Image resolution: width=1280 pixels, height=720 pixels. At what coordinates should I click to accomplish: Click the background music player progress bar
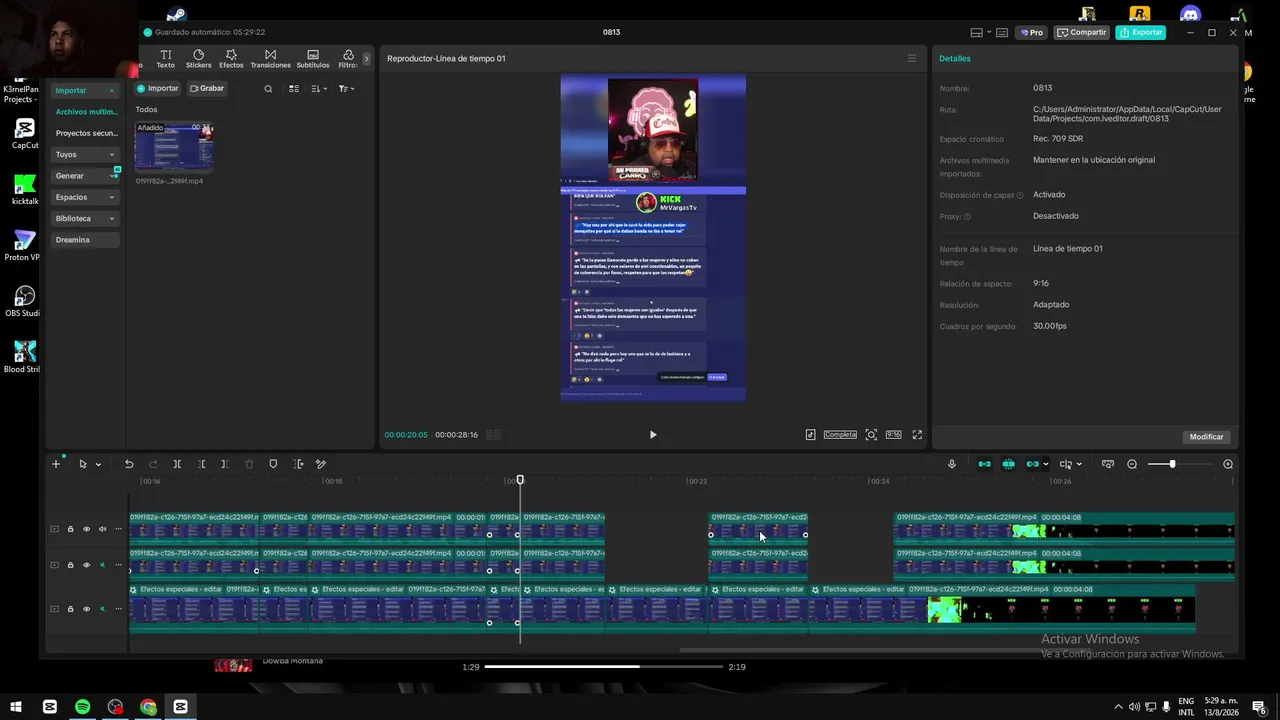pos(604,667)
